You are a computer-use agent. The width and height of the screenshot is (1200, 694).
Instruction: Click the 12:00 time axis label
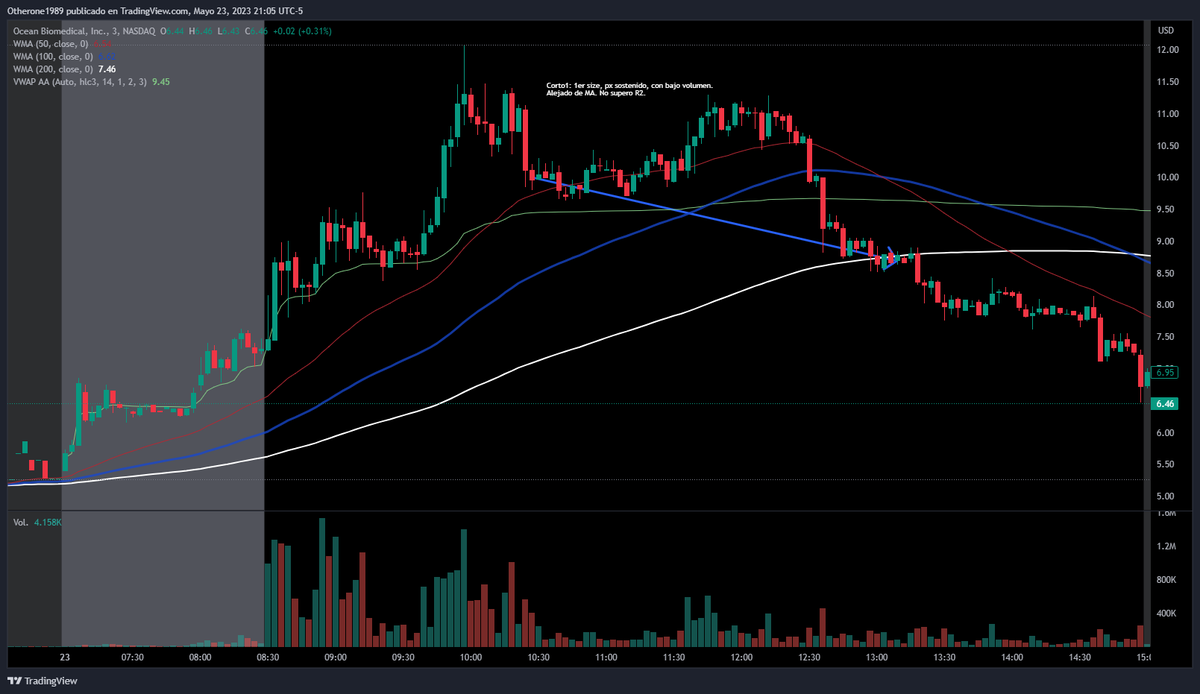pyautogui.click(x=742, y=657)
